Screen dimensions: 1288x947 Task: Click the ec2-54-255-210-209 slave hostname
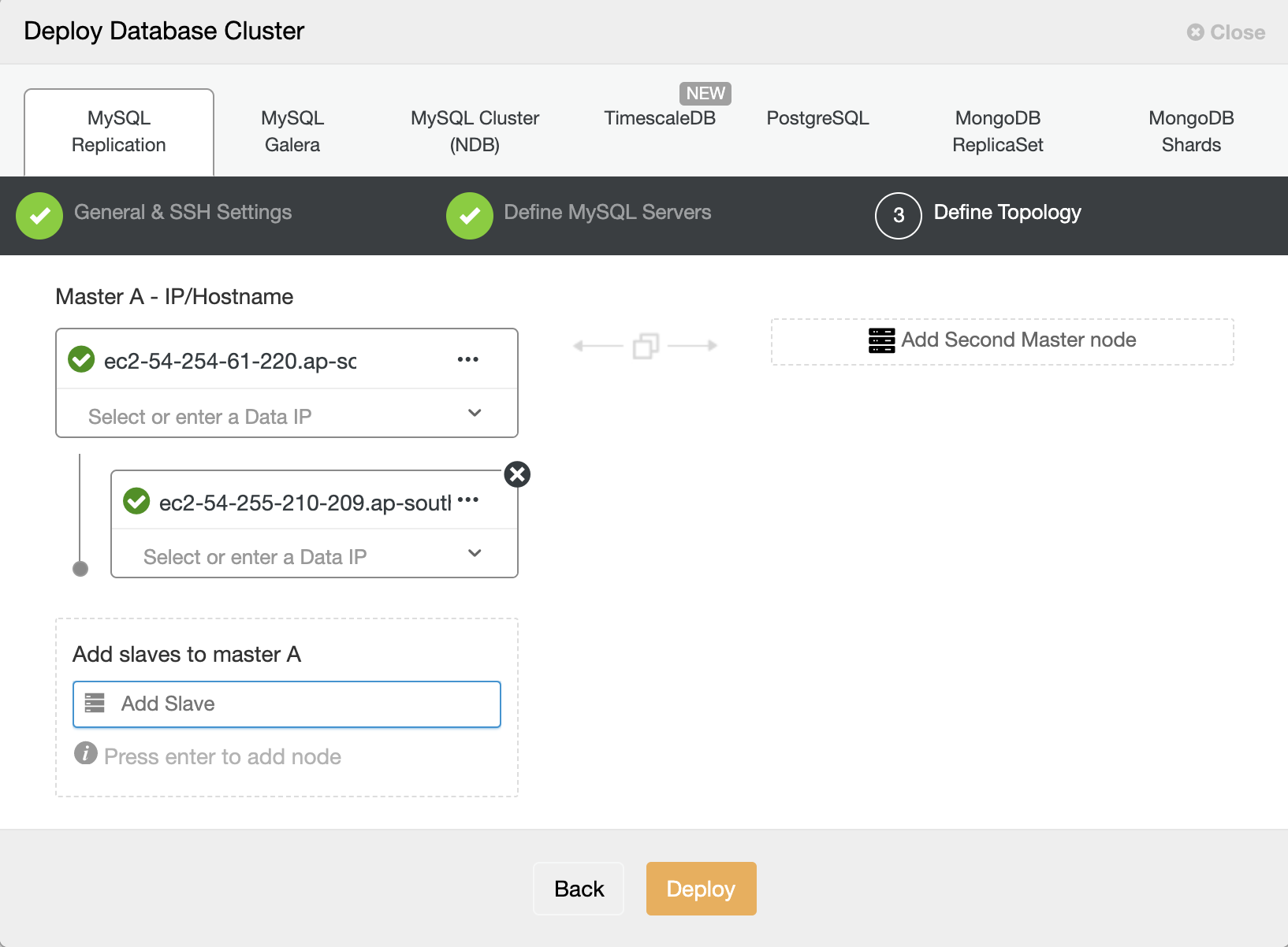pyautogui.click(x=306, y=503)
